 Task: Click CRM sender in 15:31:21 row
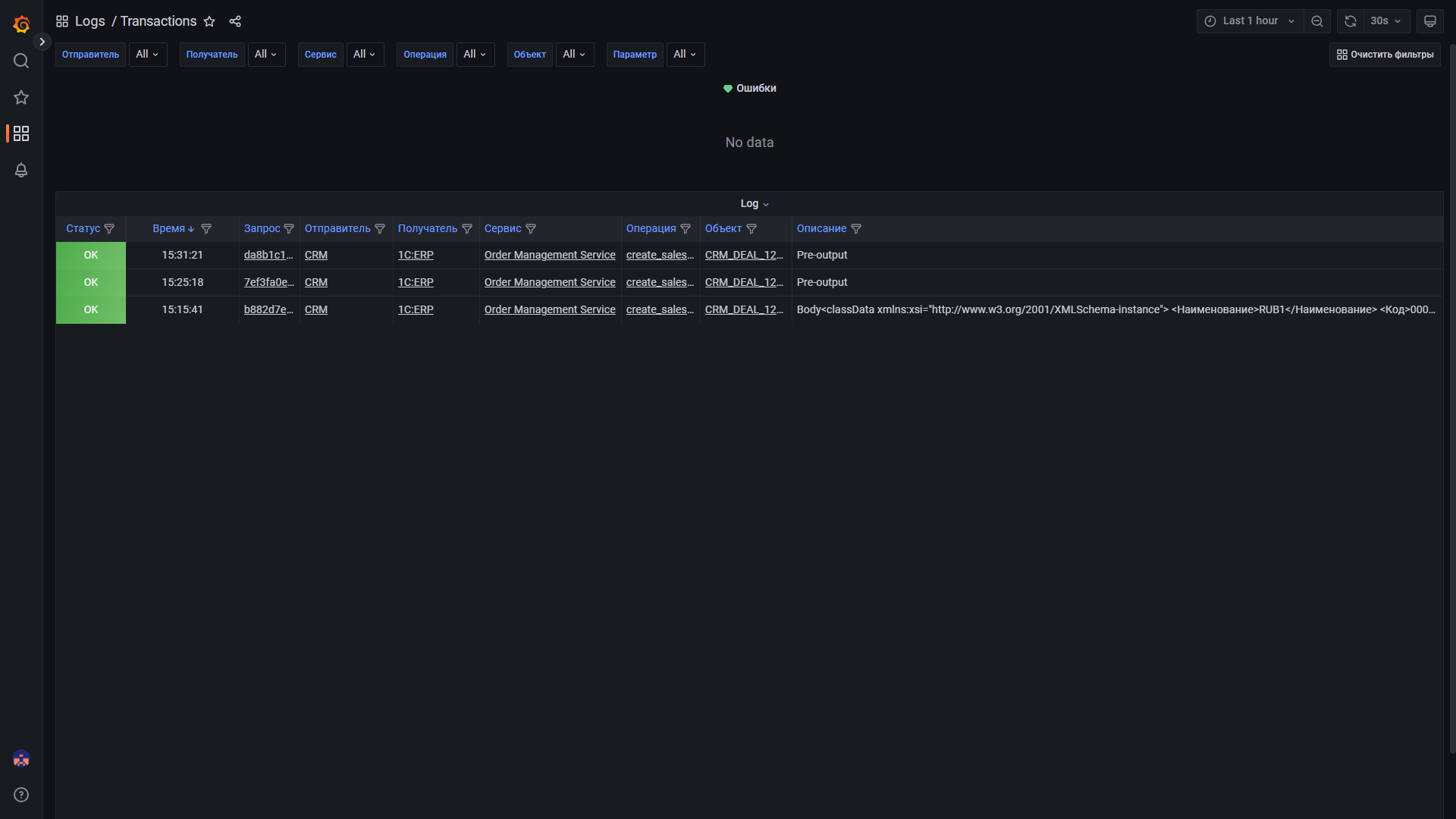coord(316,255)
